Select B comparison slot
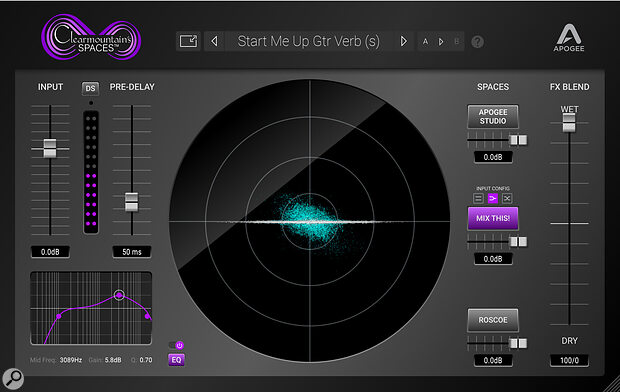This screenshot has height=392, width=620. 457,42
